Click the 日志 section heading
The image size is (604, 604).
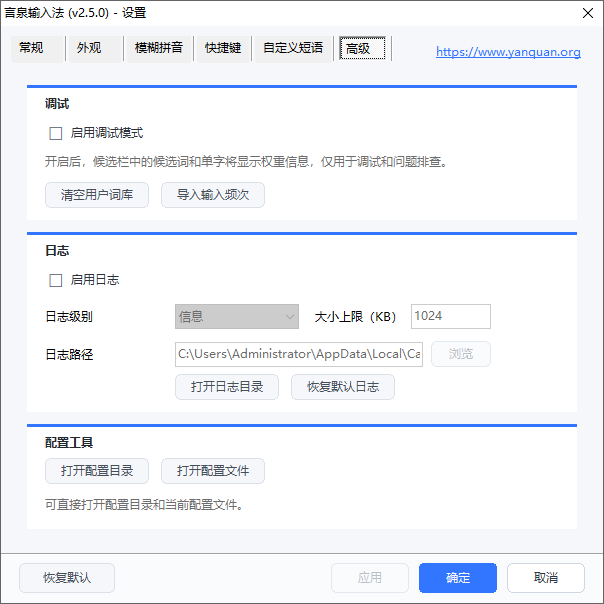57,251
